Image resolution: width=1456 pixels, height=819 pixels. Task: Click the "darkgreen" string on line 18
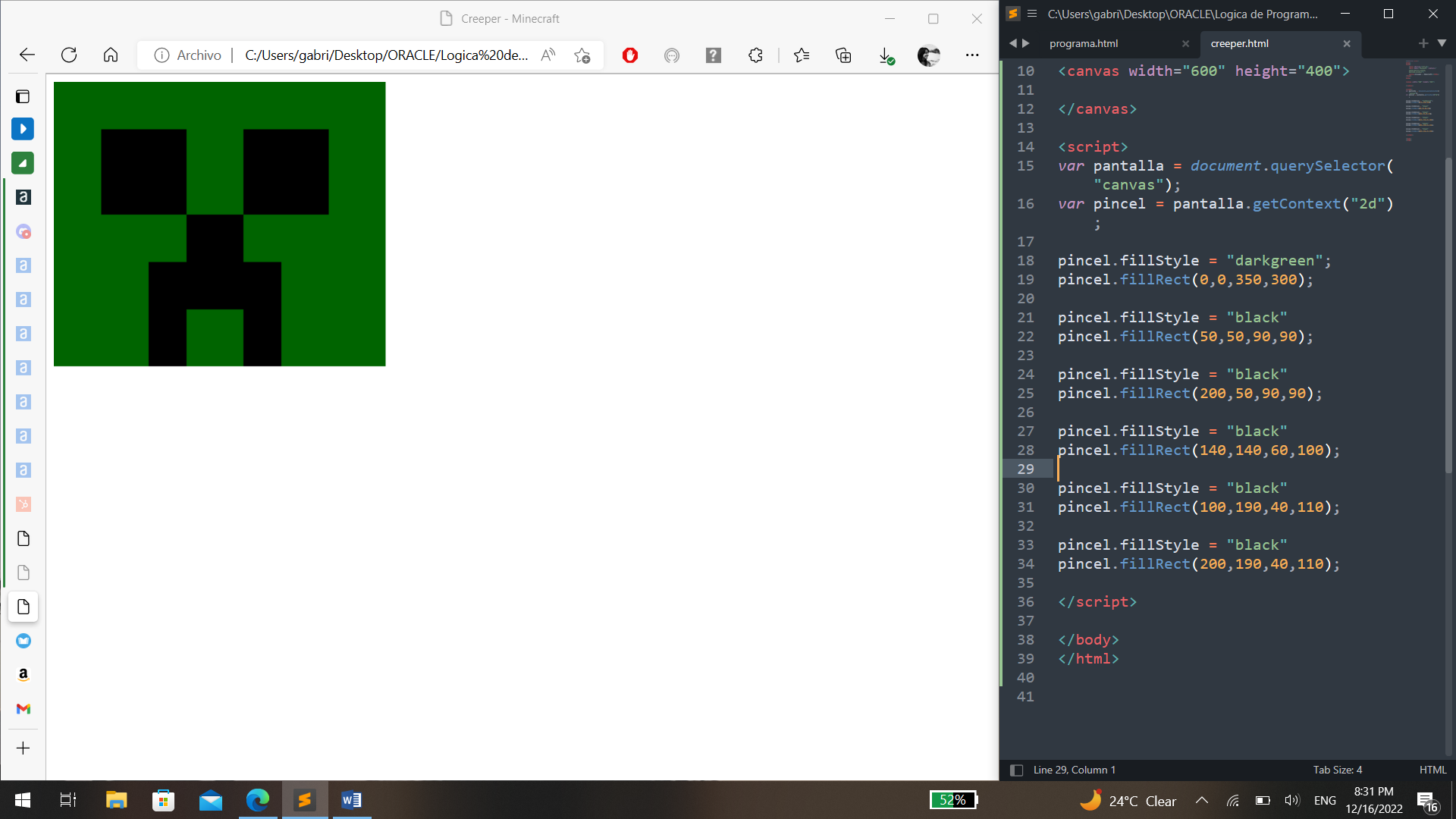pyautogui.click(x=1274, y=260)
